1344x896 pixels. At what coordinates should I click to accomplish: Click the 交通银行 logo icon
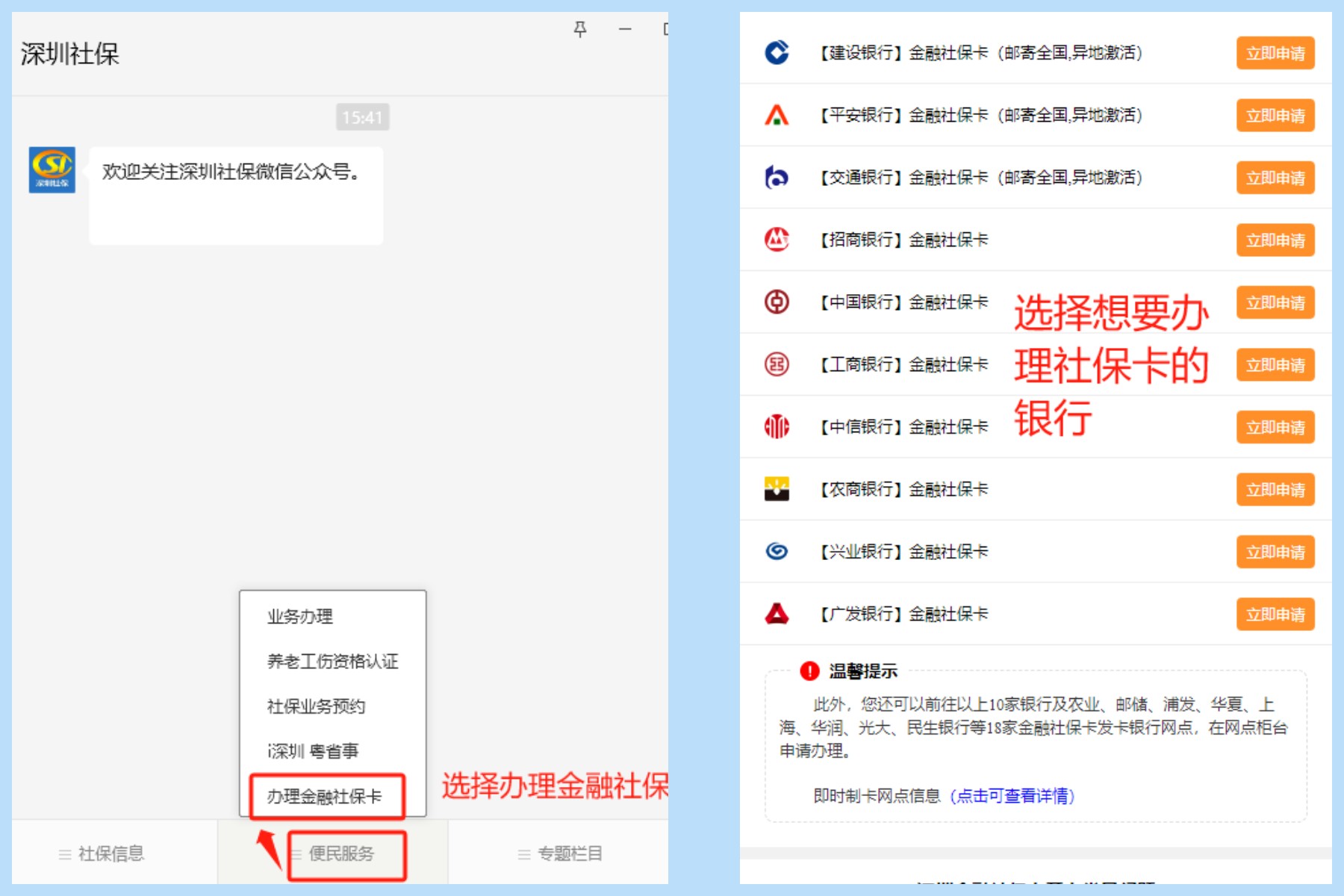click(x=777, y=177)
